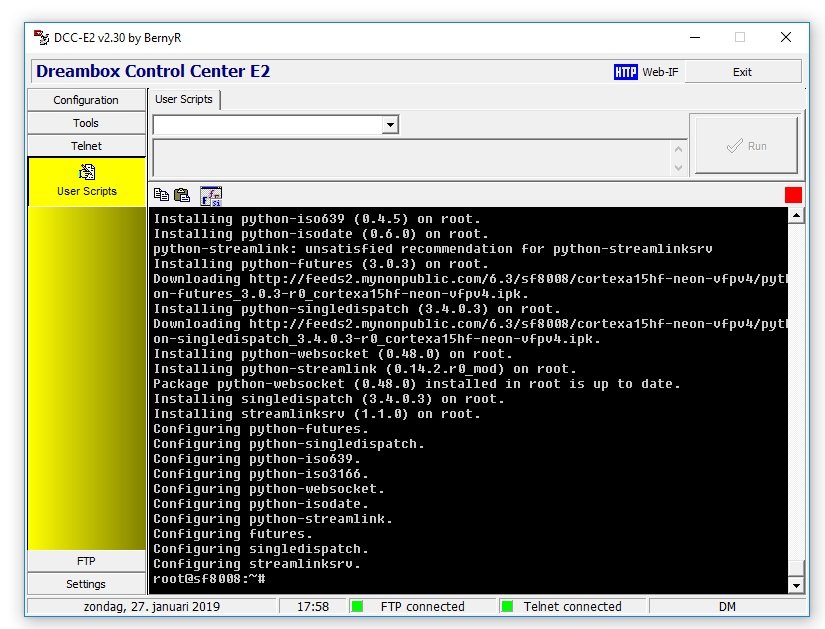825x629 pixels.
Task: Click the paste clipboard icon
Action: coord(181,195)
